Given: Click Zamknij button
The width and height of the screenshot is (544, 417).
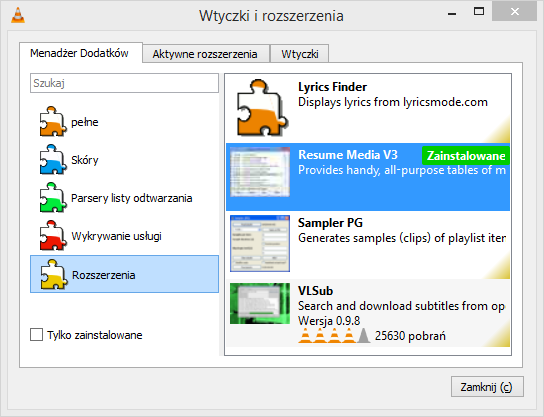Looking at the screenshot, I should (487, 387).
